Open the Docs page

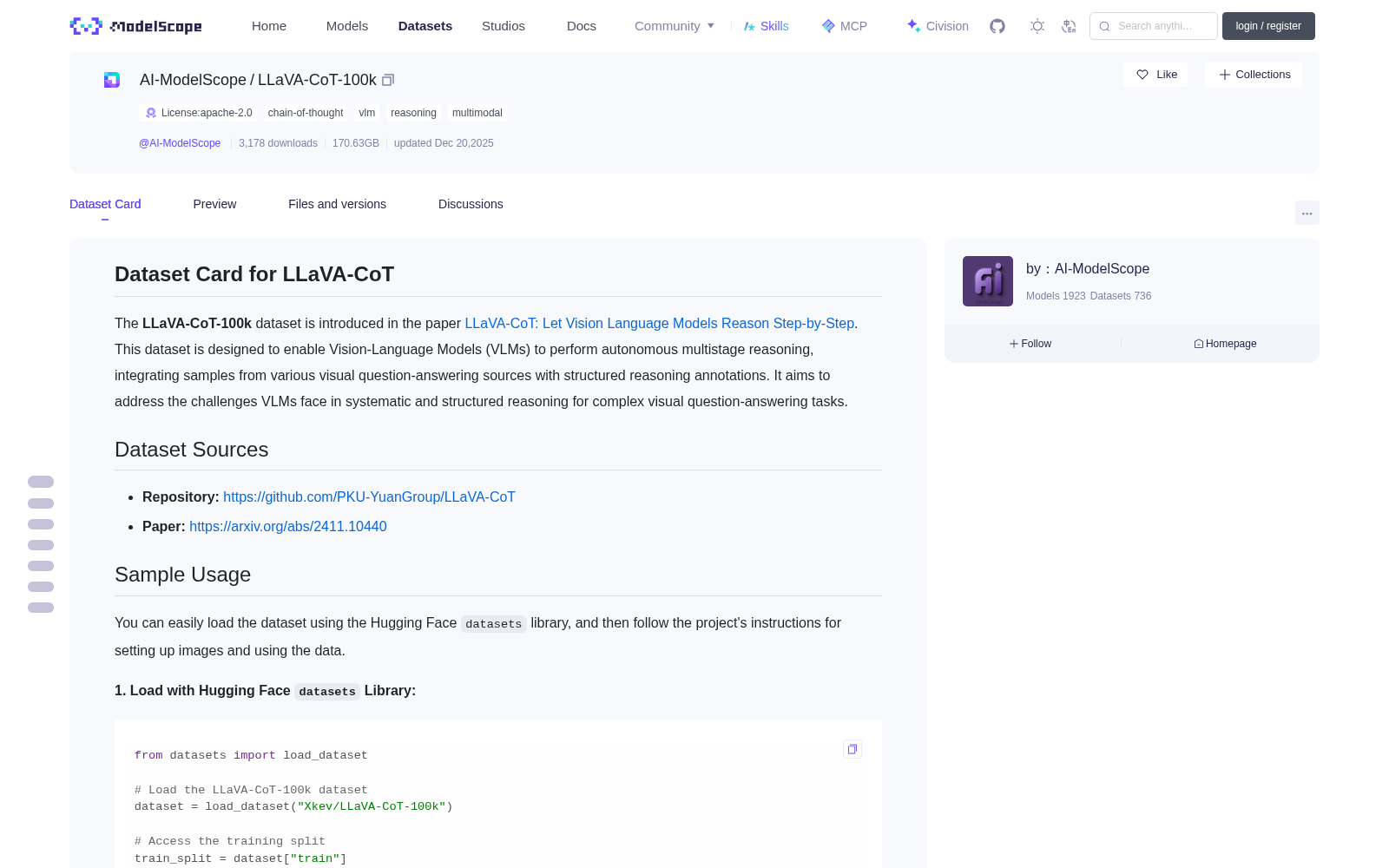tap(582, 26)
